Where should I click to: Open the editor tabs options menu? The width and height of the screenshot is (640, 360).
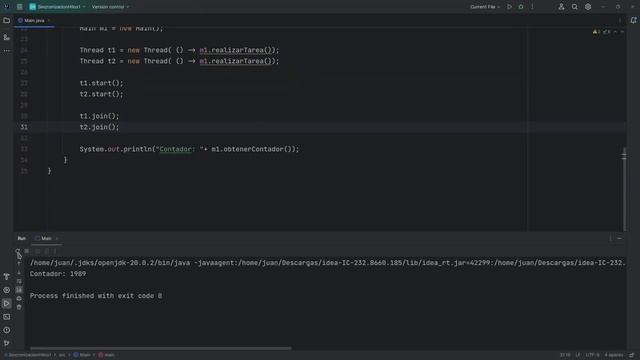coord(620,20)
